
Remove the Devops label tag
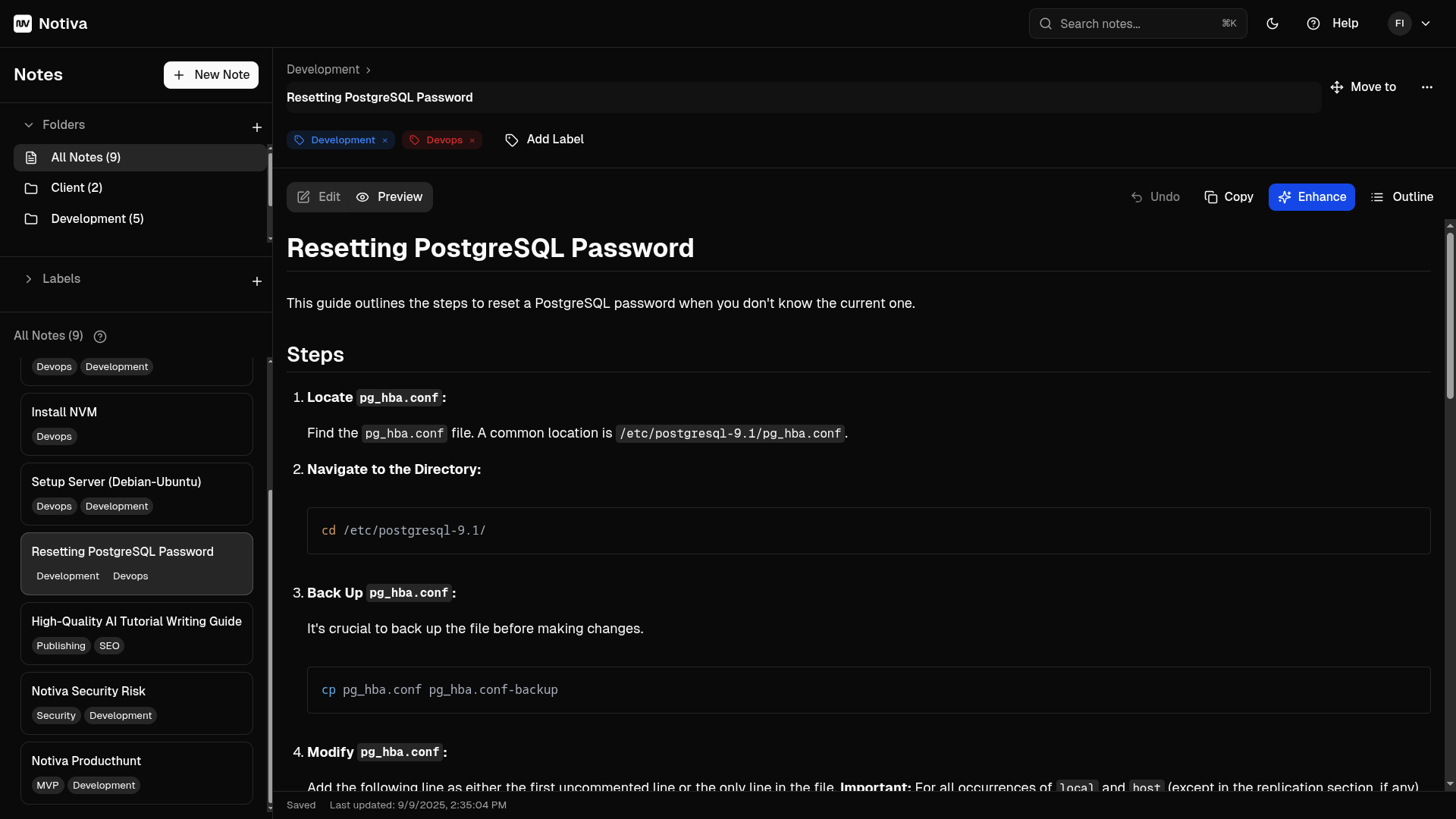pos(472,140)
